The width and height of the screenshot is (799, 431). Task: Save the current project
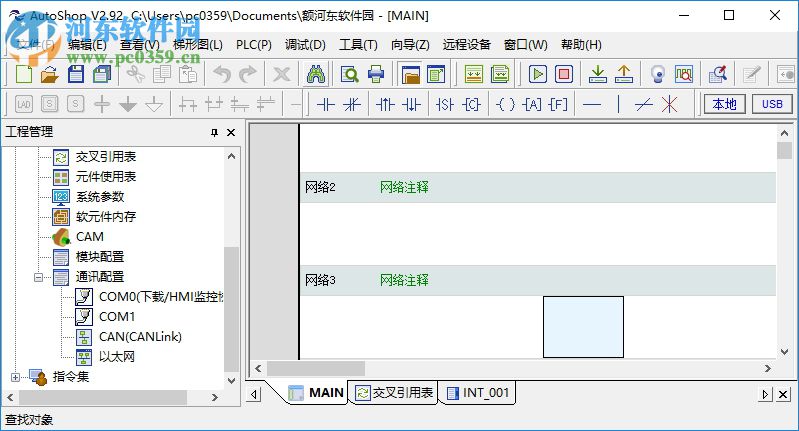tap(76, 74)
